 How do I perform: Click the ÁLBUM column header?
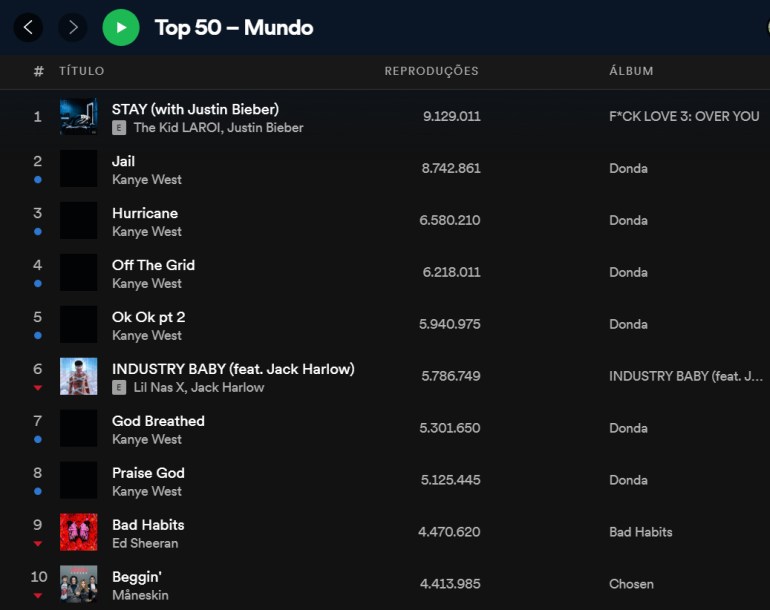point(631,71)
